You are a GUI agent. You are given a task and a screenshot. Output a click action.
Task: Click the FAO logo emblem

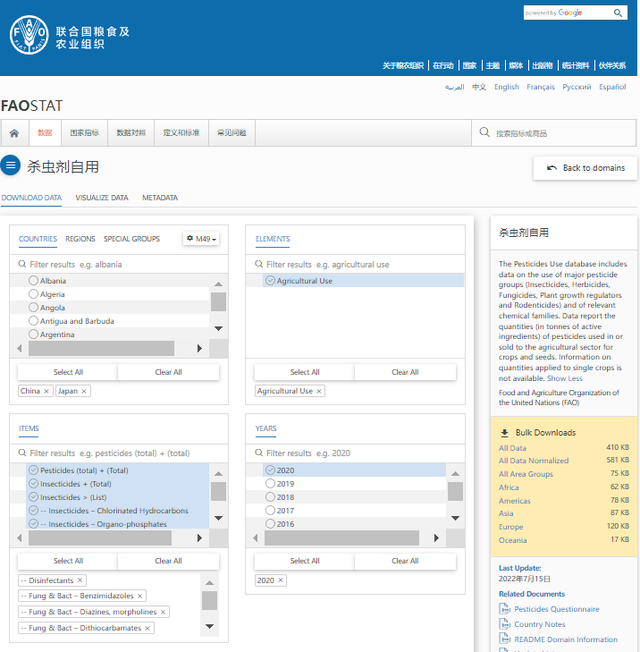pos(29,35)
